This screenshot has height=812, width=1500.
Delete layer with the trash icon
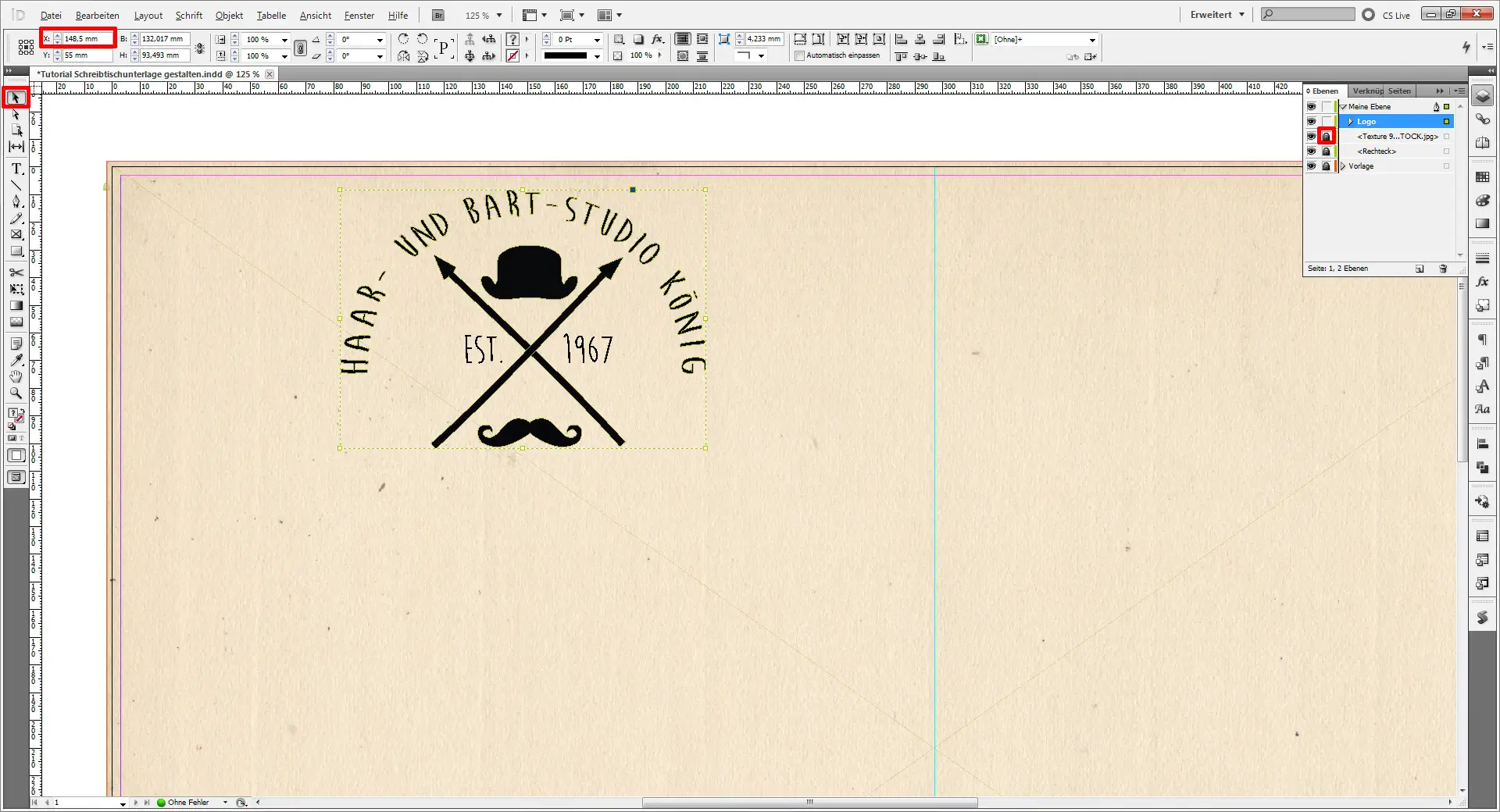1443,269
